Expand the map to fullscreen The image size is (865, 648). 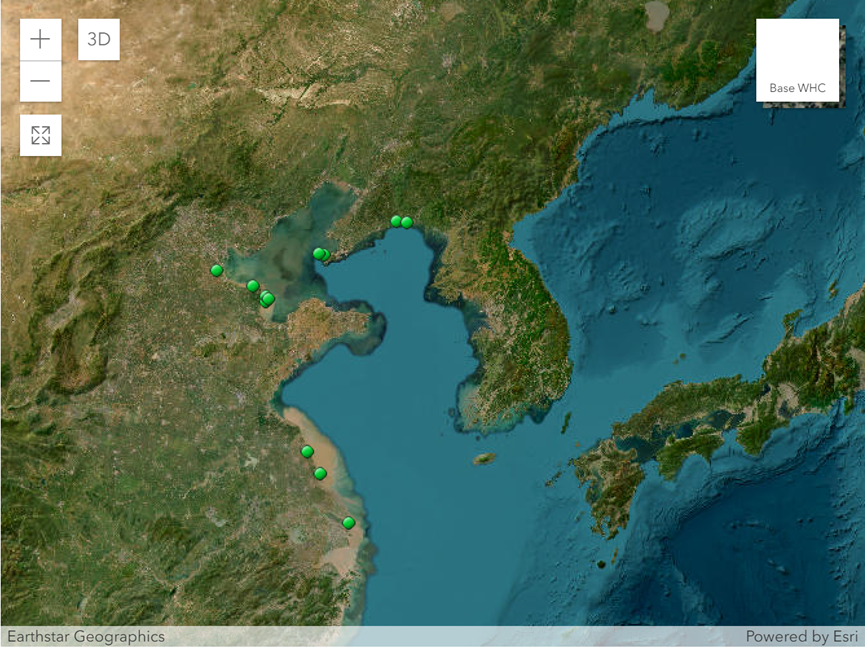(40, 135)
